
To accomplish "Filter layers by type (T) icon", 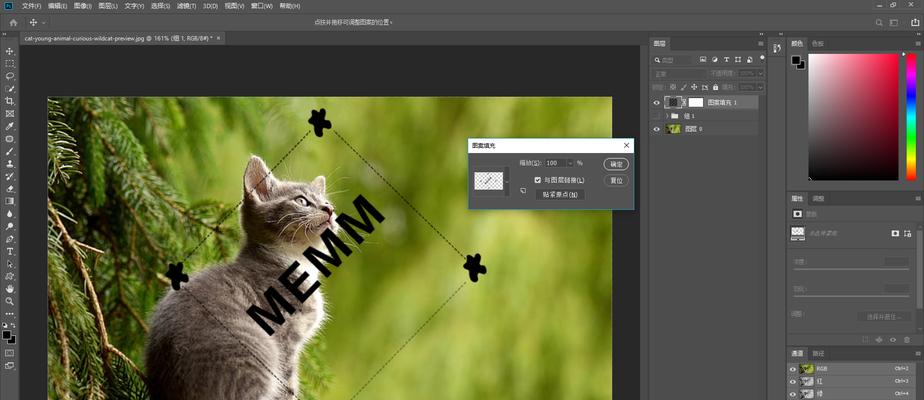I will (x=726, y=59).
